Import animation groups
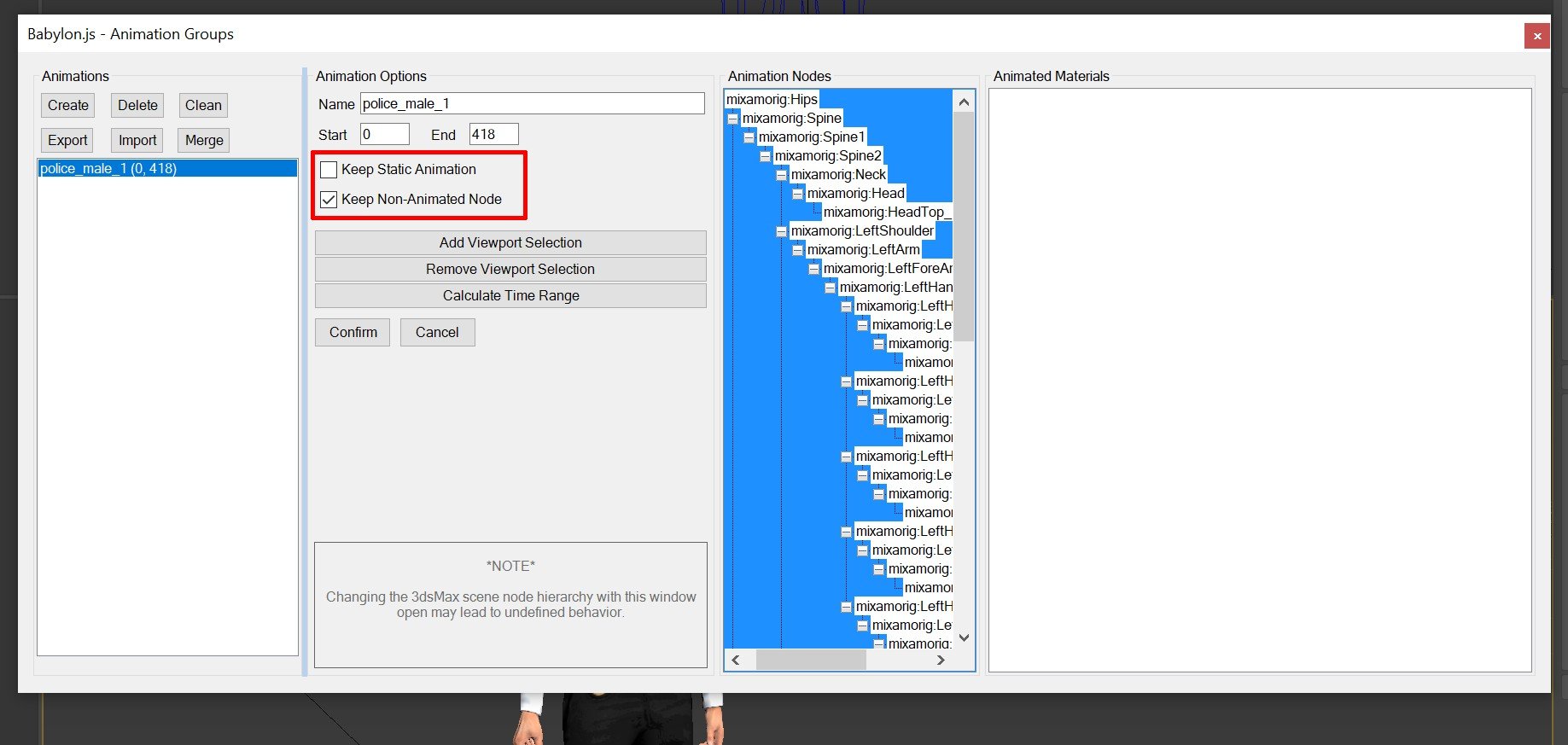 [137, 140]
